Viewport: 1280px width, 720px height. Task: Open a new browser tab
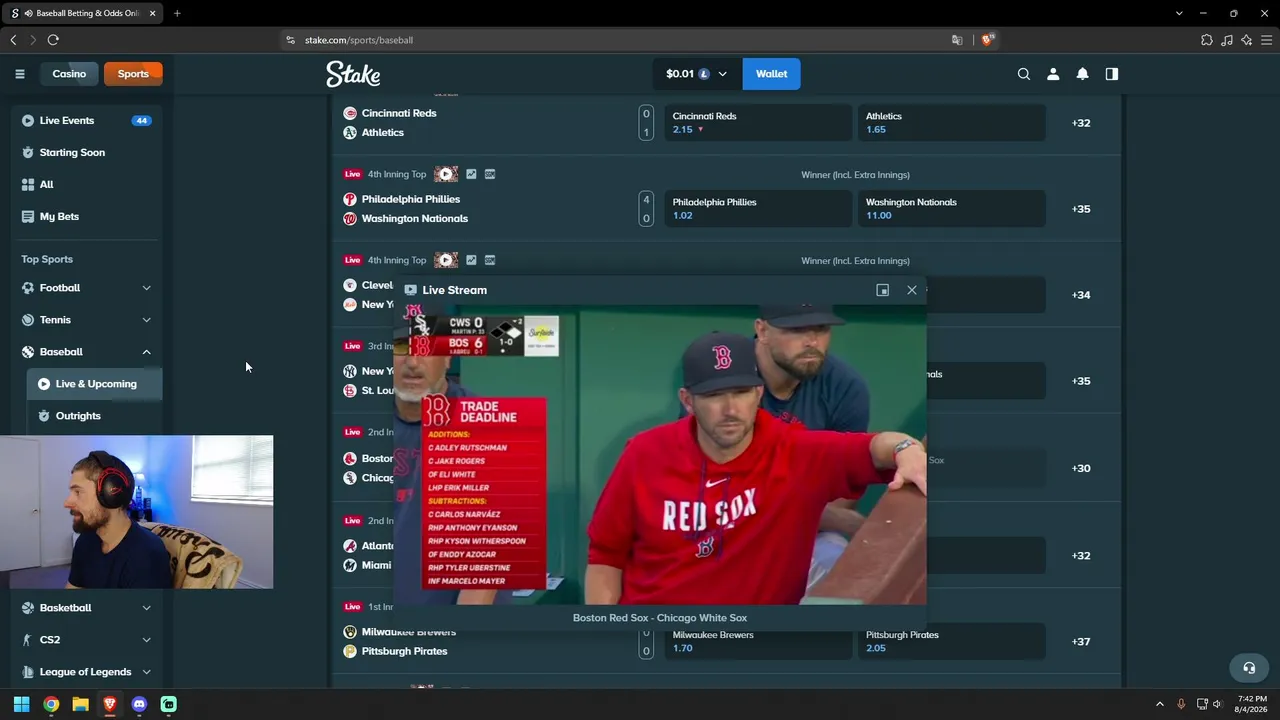177,13
